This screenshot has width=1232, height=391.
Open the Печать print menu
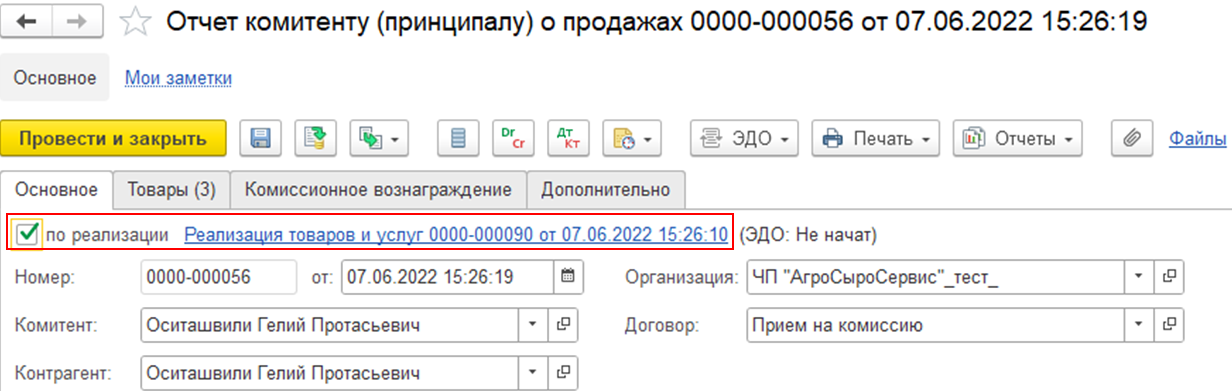876,139
